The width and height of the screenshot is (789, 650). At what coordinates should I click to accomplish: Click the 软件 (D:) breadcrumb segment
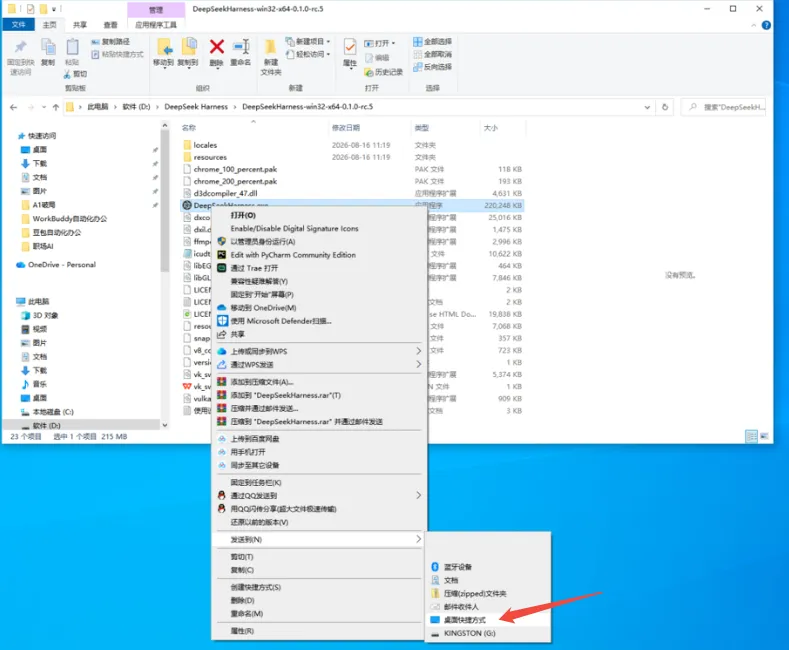click(136, 107)
